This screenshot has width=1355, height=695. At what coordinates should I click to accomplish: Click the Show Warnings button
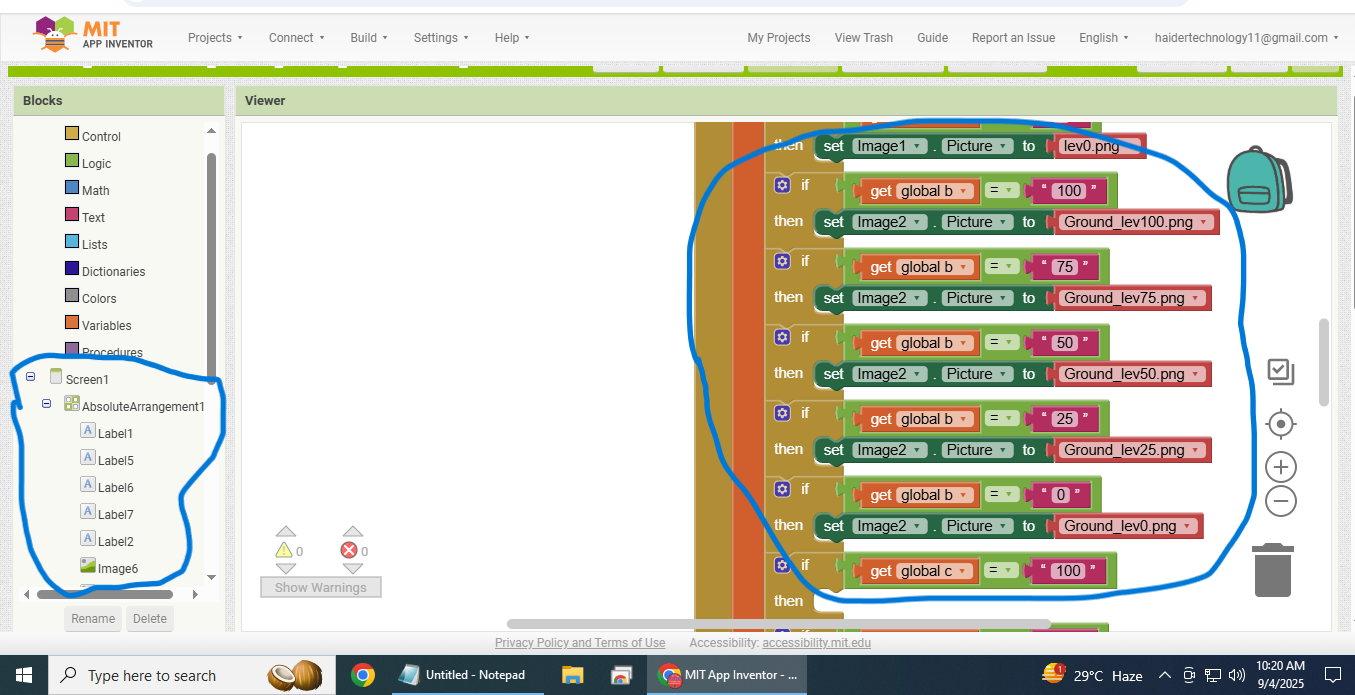[321, 587]
